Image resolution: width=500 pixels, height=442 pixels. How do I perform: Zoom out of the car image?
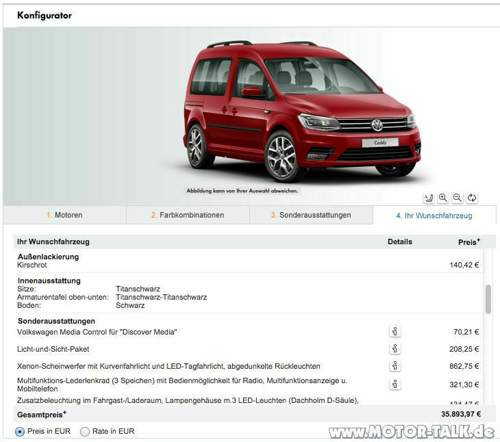tap(457, 198)
